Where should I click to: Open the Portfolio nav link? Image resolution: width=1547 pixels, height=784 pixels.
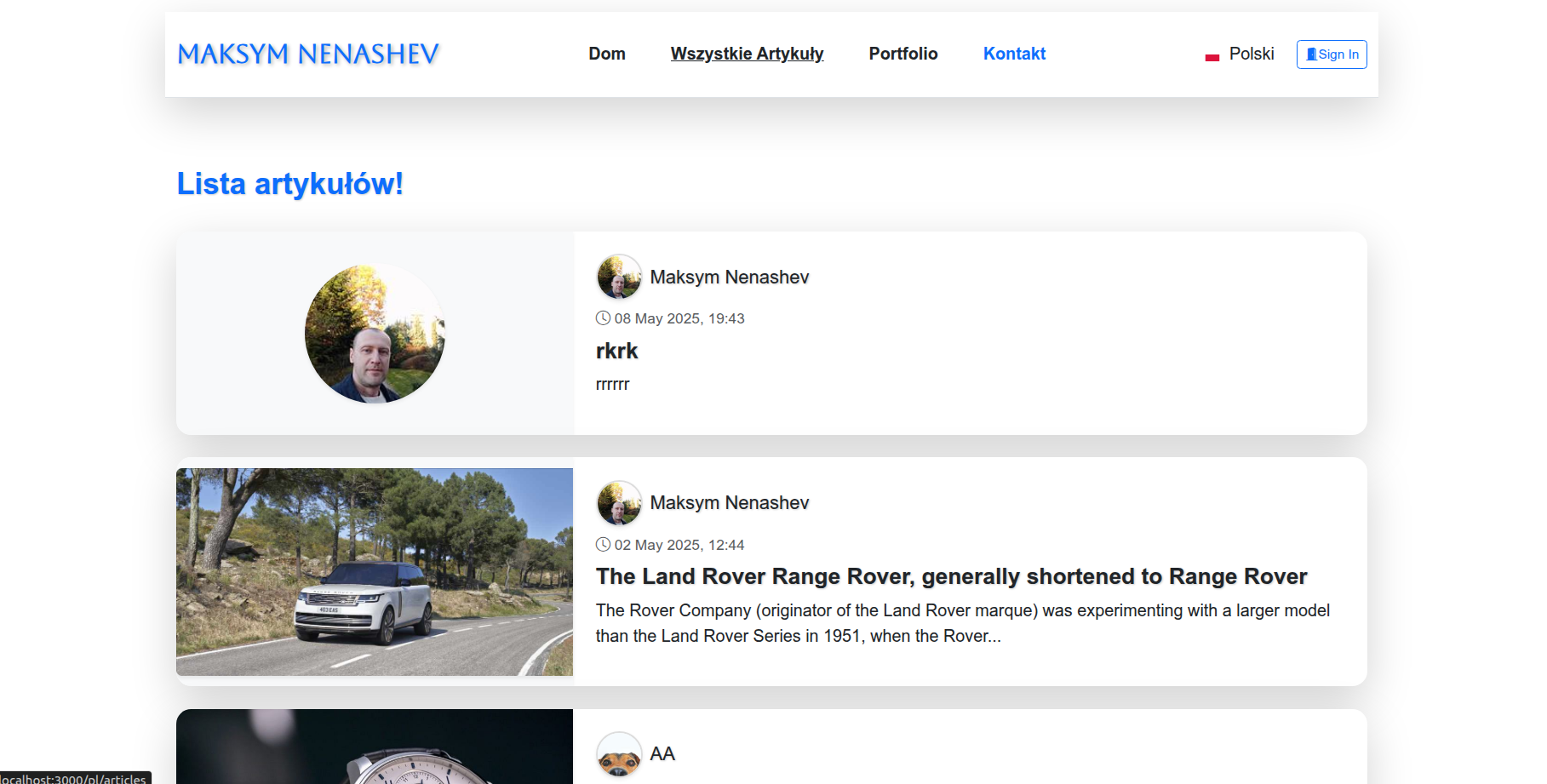(x=903, y=54)
